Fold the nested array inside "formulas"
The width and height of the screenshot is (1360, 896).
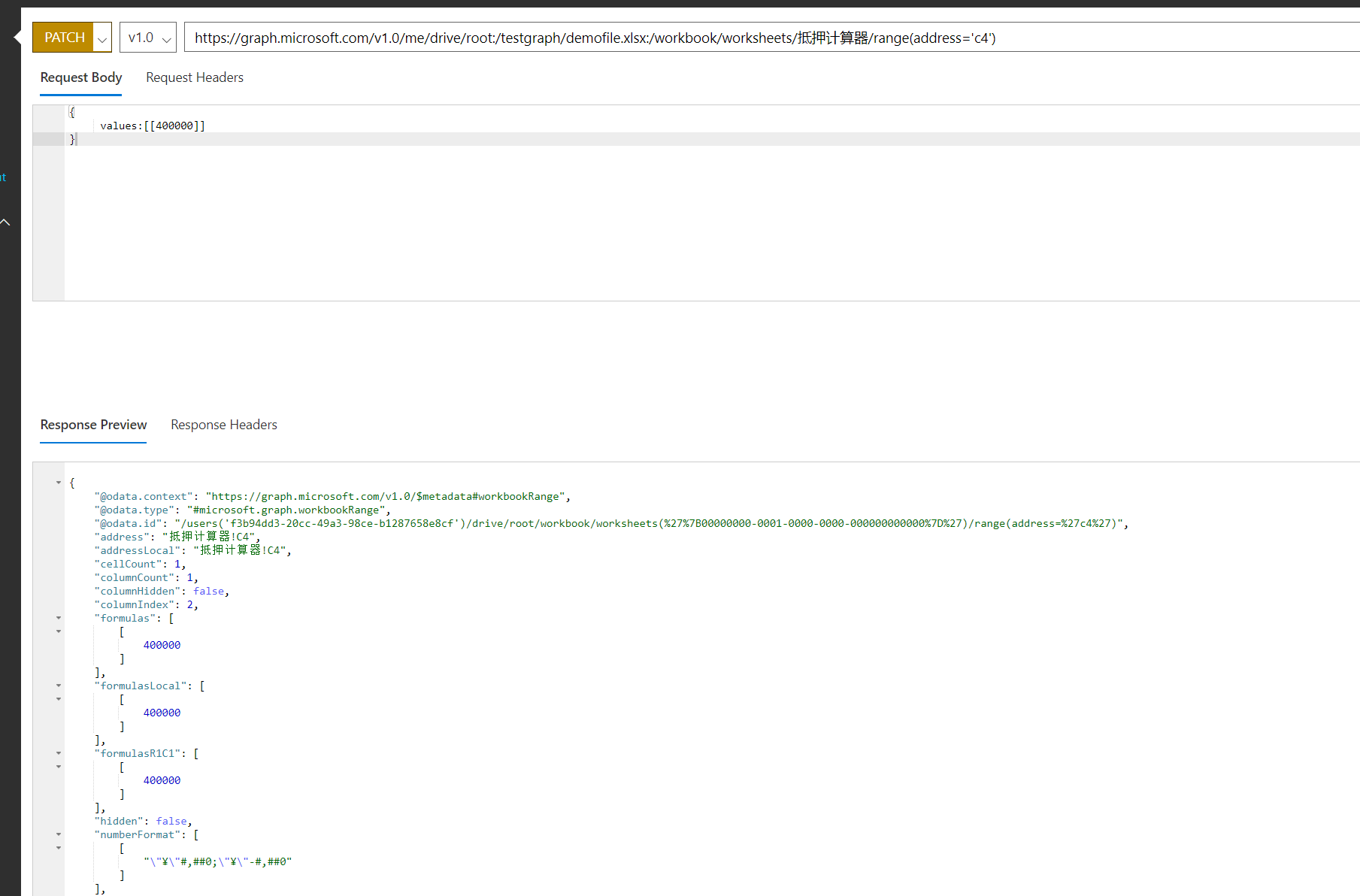click(59, 631)
